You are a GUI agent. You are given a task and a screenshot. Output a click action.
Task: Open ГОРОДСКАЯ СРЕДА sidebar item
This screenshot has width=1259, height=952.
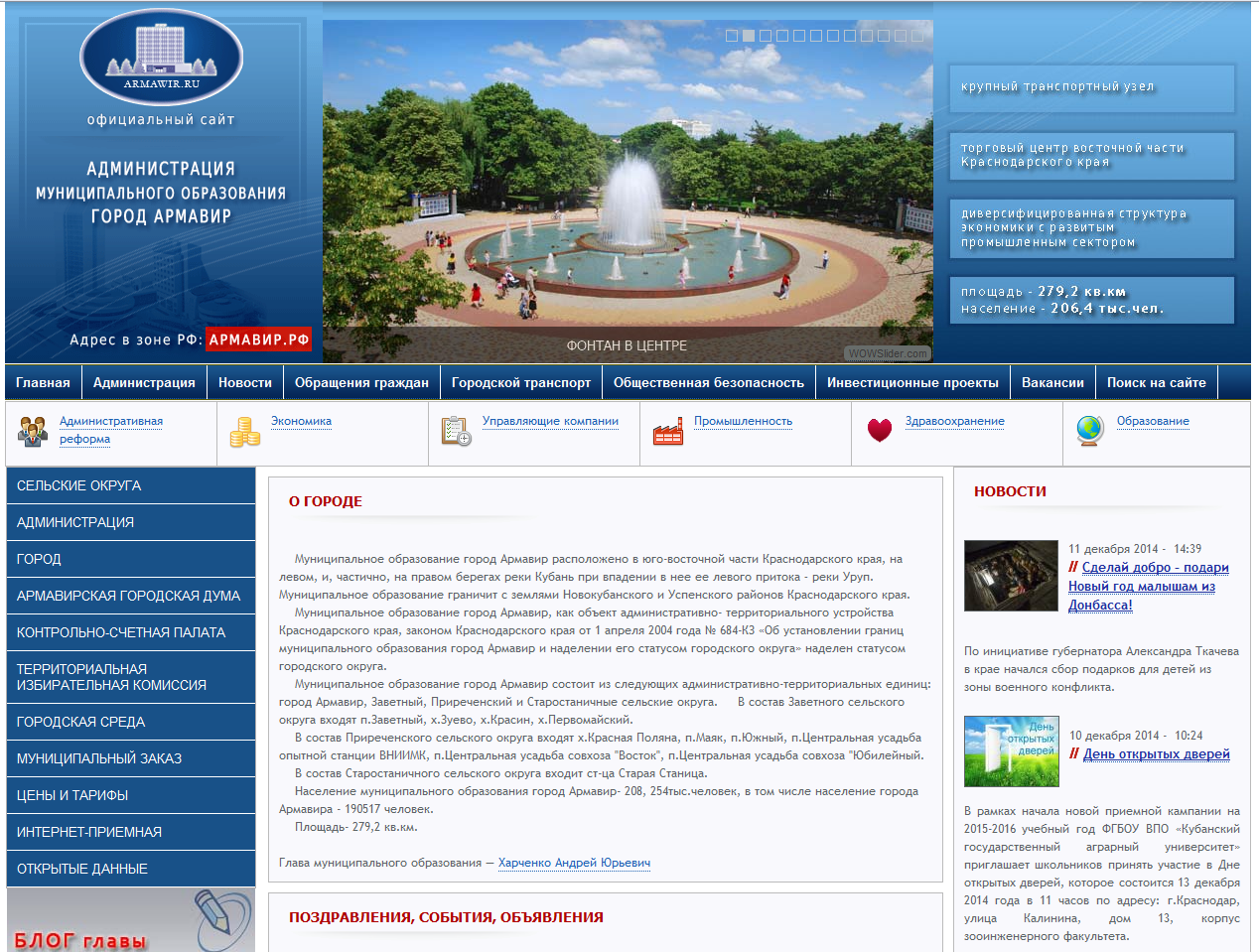[x=131, y=722]
